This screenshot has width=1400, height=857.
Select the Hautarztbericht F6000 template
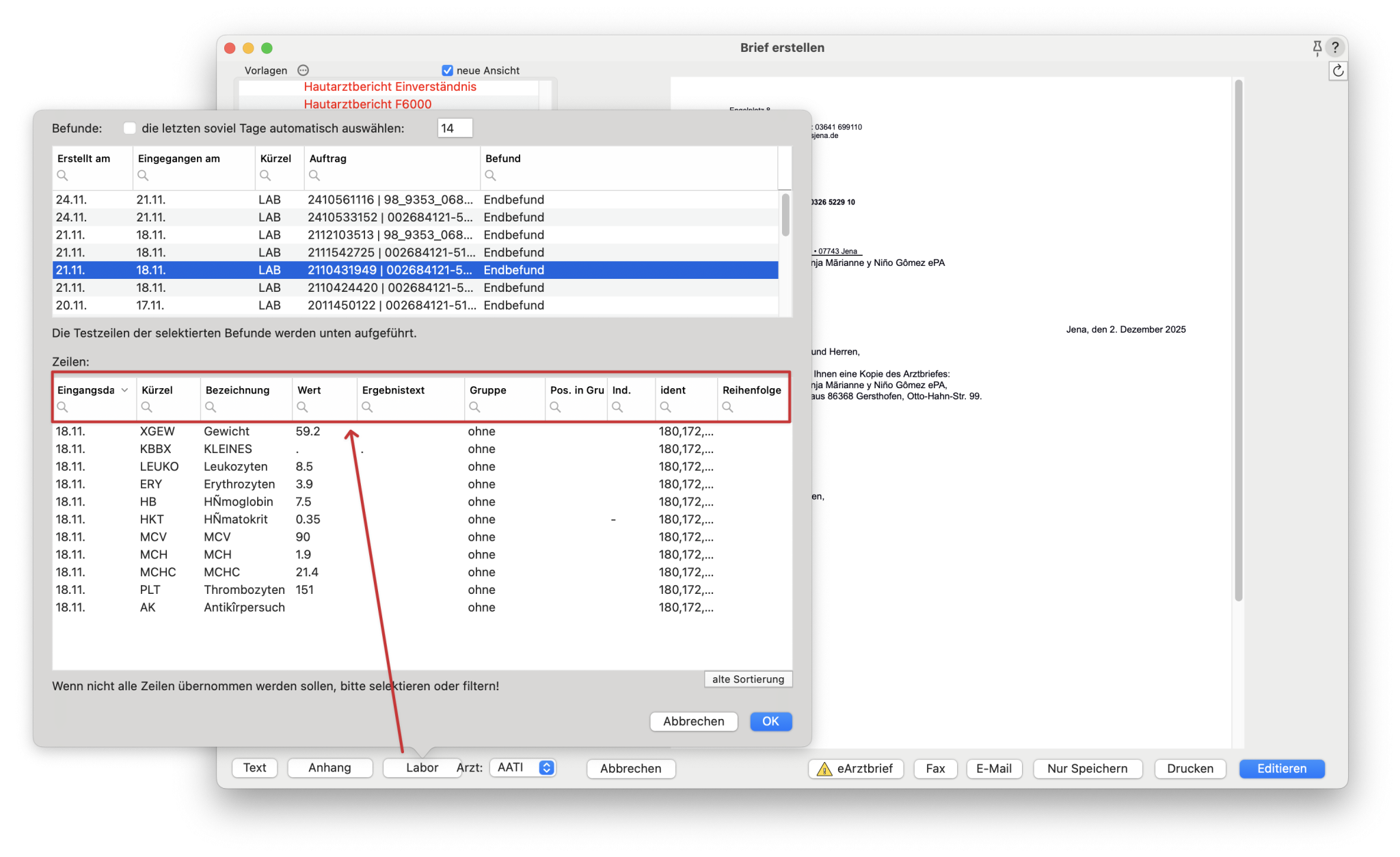click(367, 104)
